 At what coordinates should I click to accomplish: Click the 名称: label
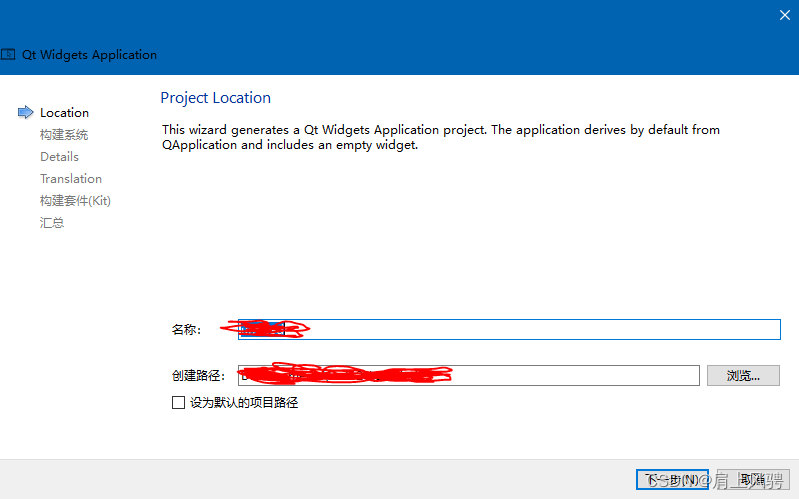[187, 330]
